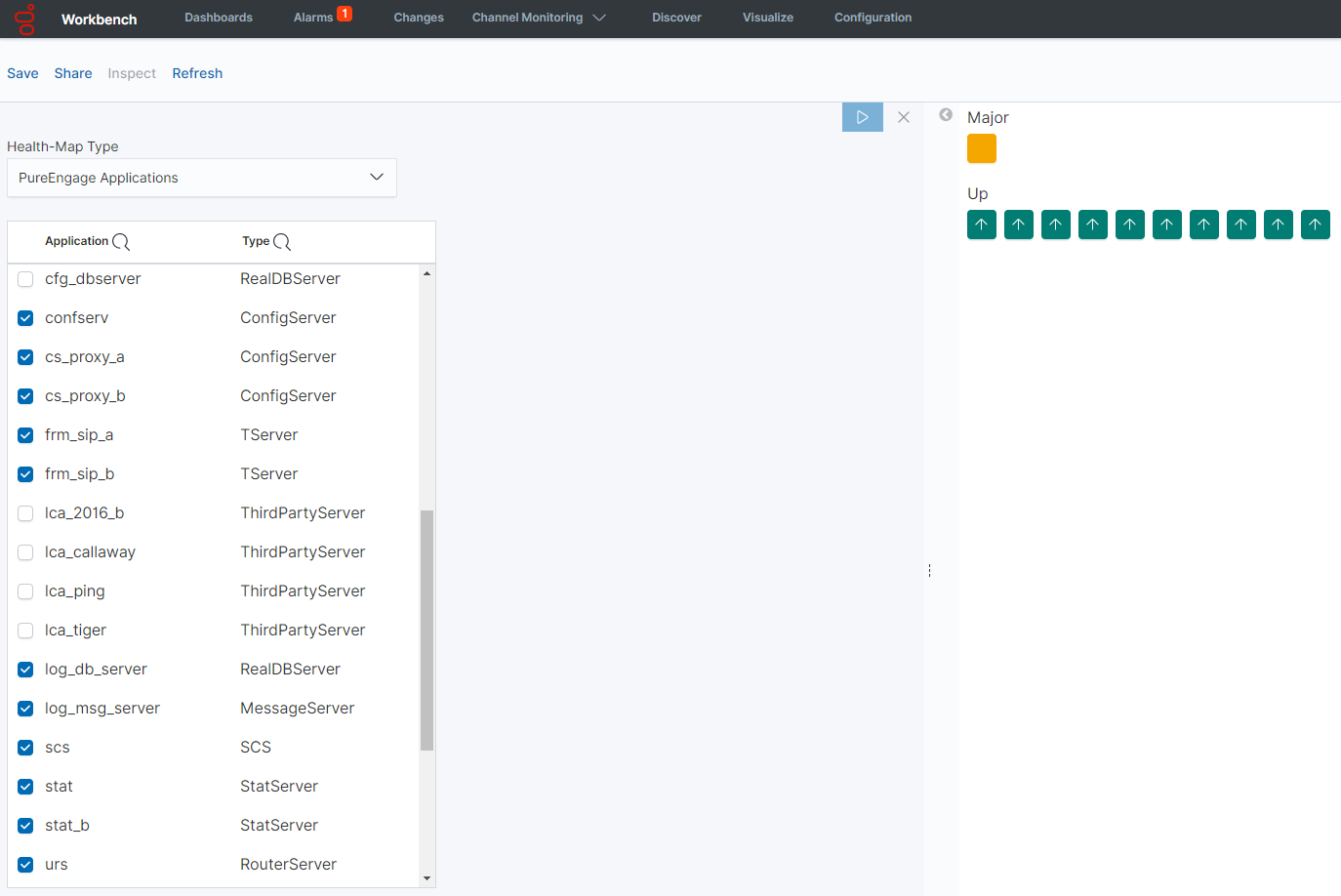Click the frm_sip_a application name
The height and width of the screenshot is (896, 1341).
[x=79, y=435]
